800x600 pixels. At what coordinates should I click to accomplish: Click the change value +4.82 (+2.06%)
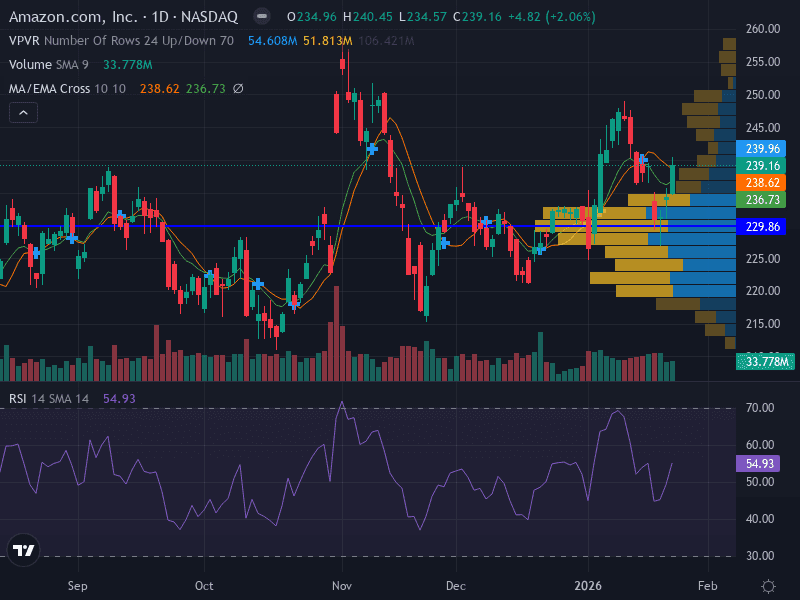click(x=552, y=17)
